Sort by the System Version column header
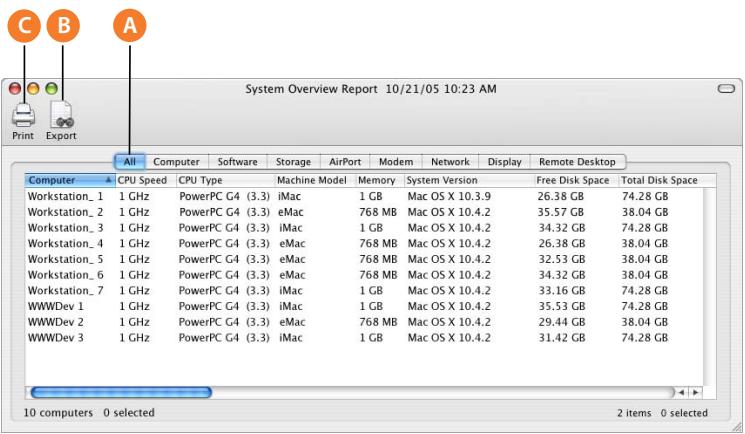 click(469, 180)
